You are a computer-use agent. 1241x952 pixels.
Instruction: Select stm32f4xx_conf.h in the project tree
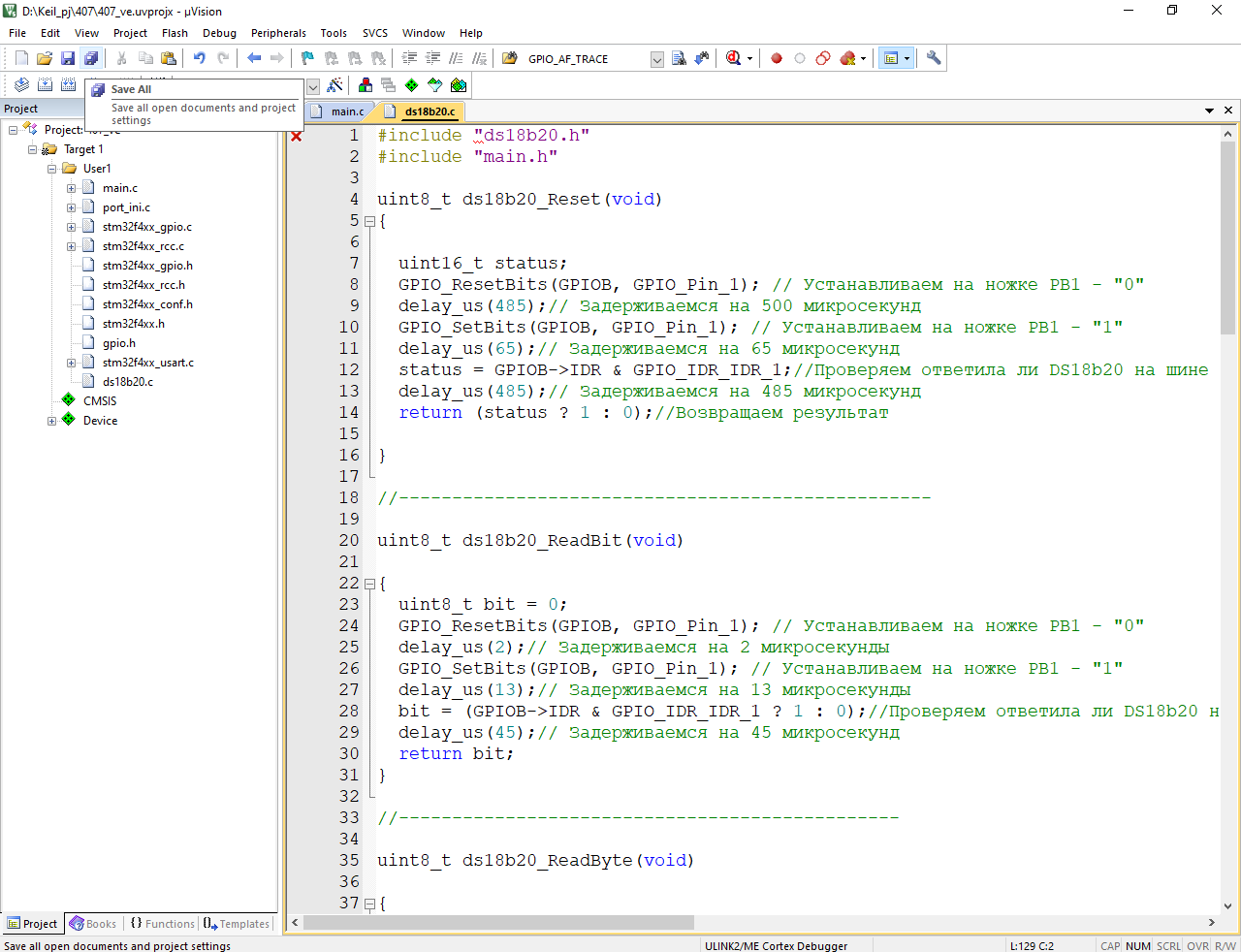point(147,304)
